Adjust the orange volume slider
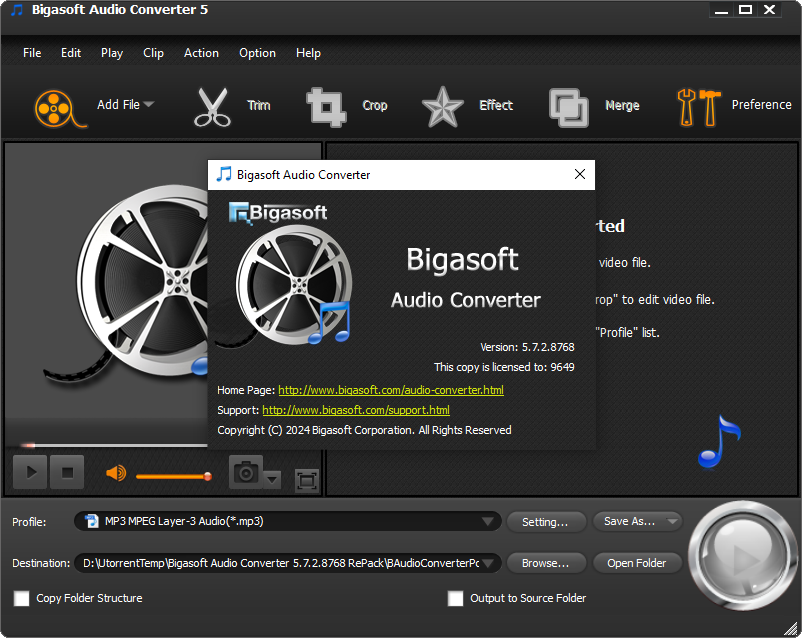Image resolution: width=802 pixels, height=638 pixels. [x=174, y=476]
